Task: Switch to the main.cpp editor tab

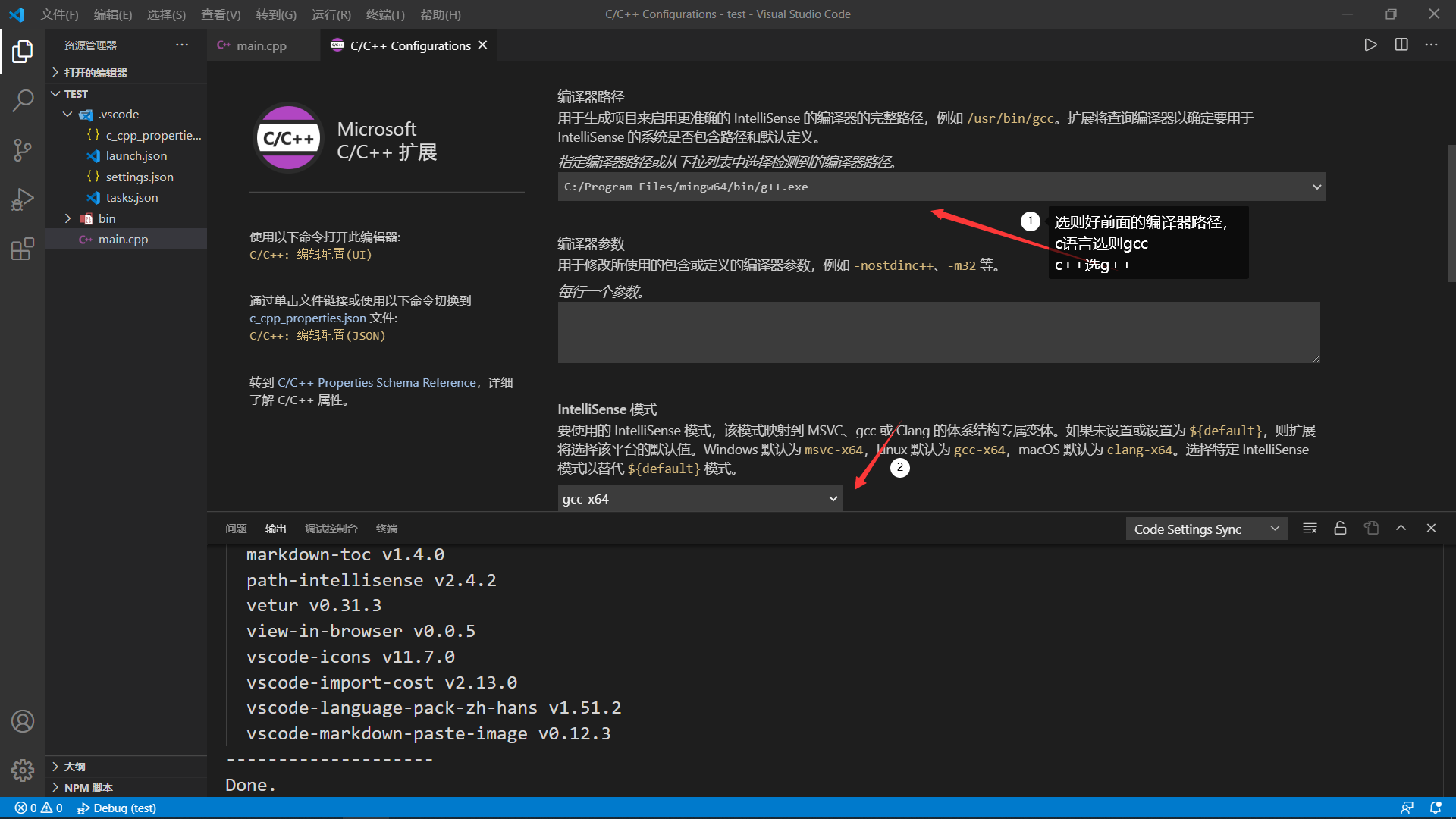Action: pyautogui.click(x=261, y=45)
